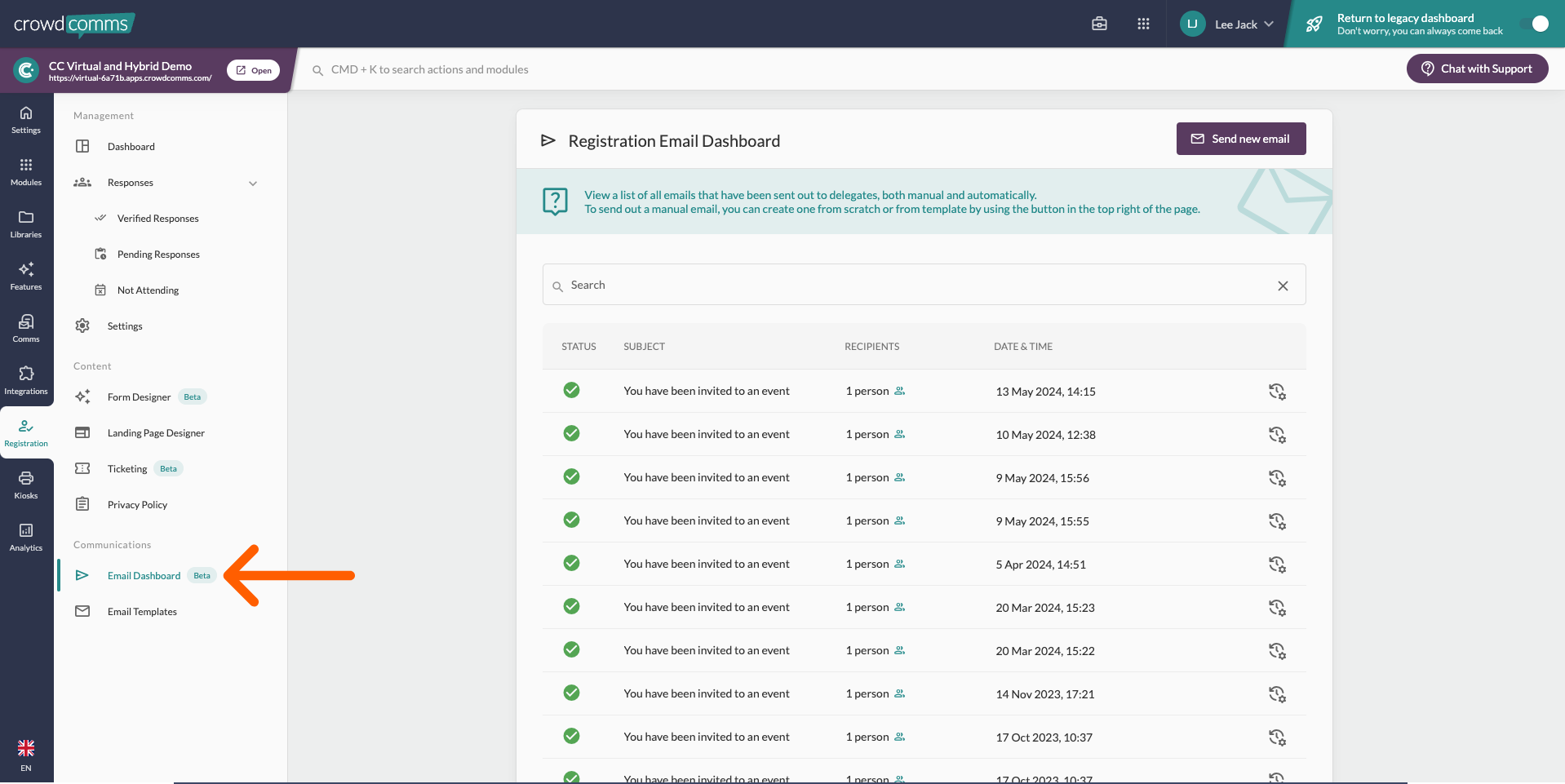Expand the Lee Jack user menu

[1227, 24]
